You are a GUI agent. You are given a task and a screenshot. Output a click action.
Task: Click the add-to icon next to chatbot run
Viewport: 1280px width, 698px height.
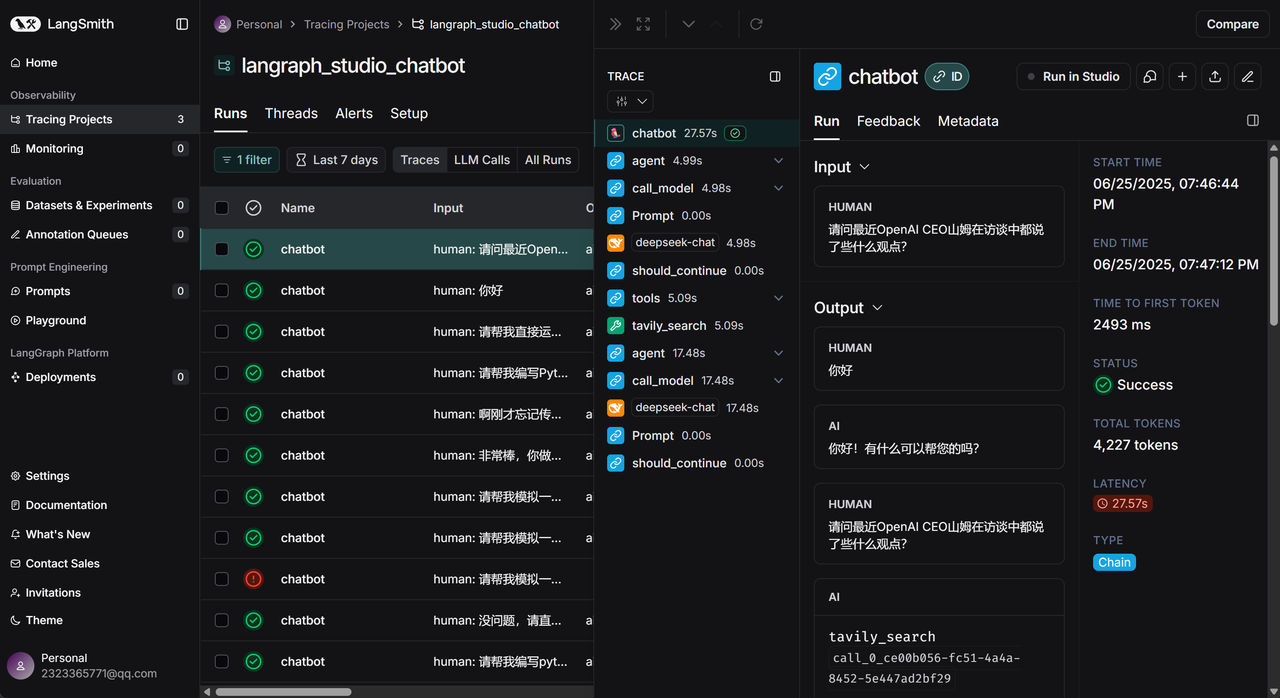(1182, 76)
